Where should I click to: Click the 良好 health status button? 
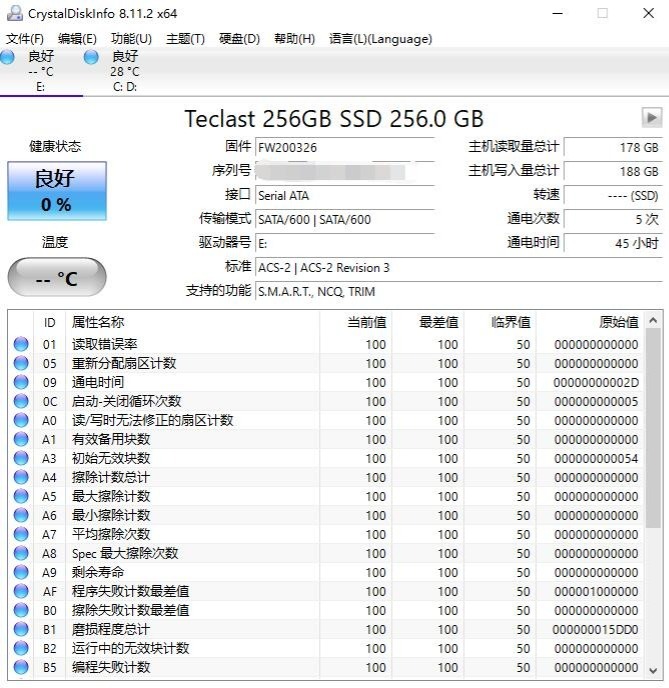click(x=56, y=190)
